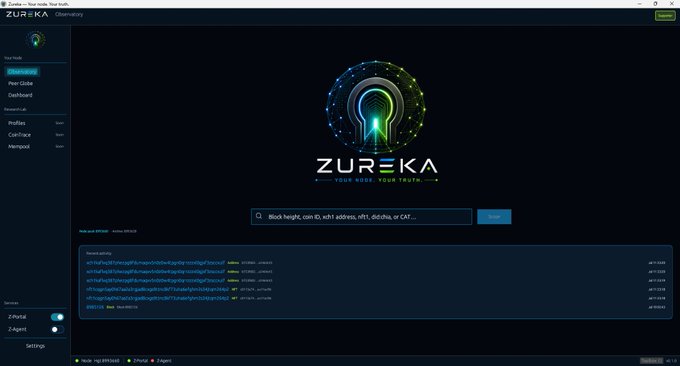The width and height of the screenshot is (680, 366).
Task: Turn off the Z-Portal service switch
Action: coord(57,317)
